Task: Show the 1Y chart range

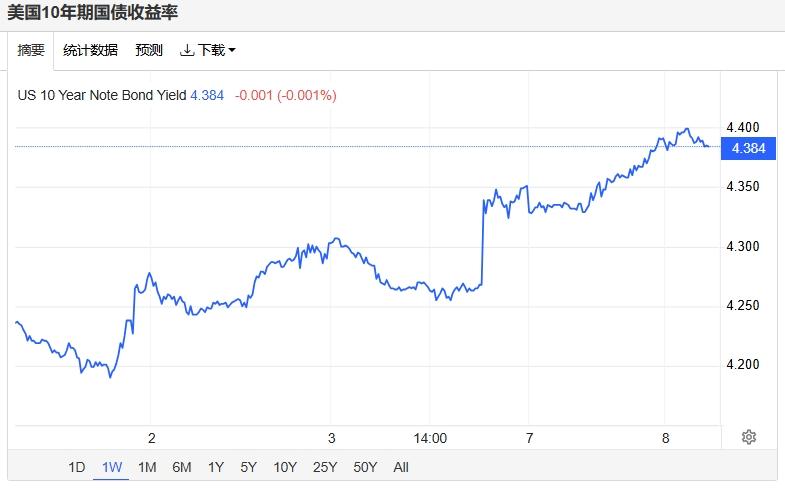Action: point(216,467)
